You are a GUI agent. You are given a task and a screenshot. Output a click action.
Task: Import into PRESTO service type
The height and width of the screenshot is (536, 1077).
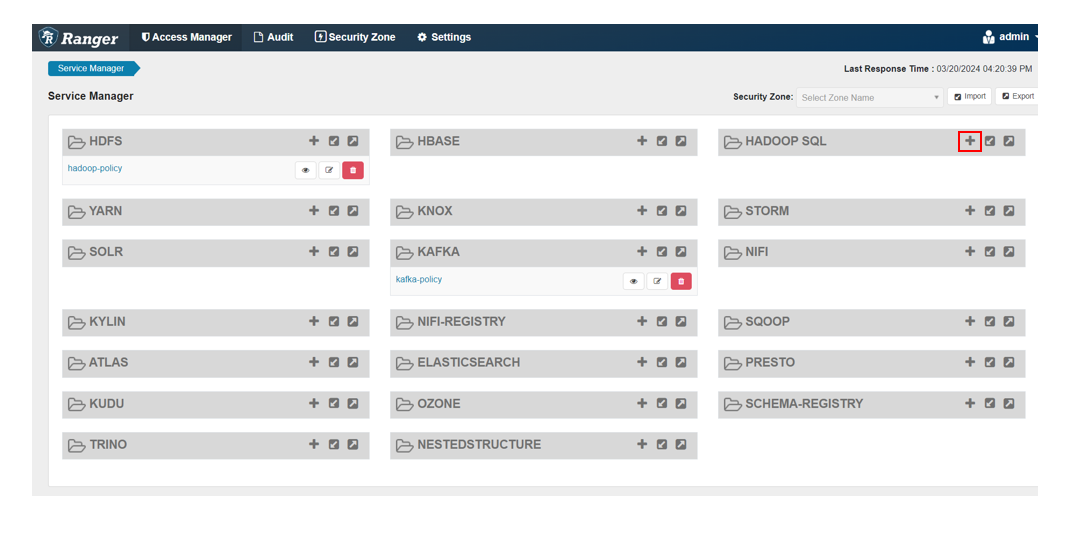click(x=990, y=362)
